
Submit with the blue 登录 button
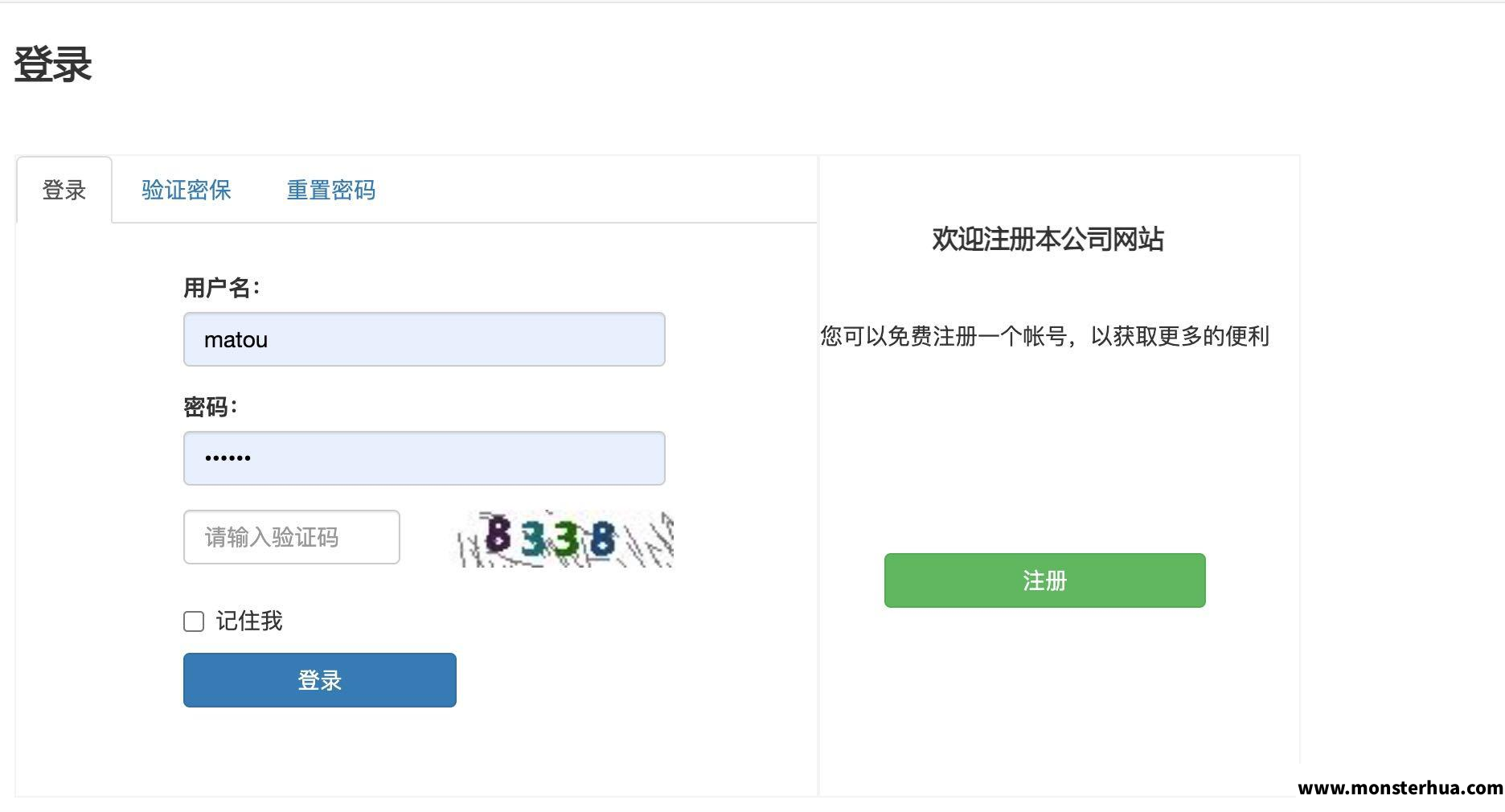tap(320, 680)
